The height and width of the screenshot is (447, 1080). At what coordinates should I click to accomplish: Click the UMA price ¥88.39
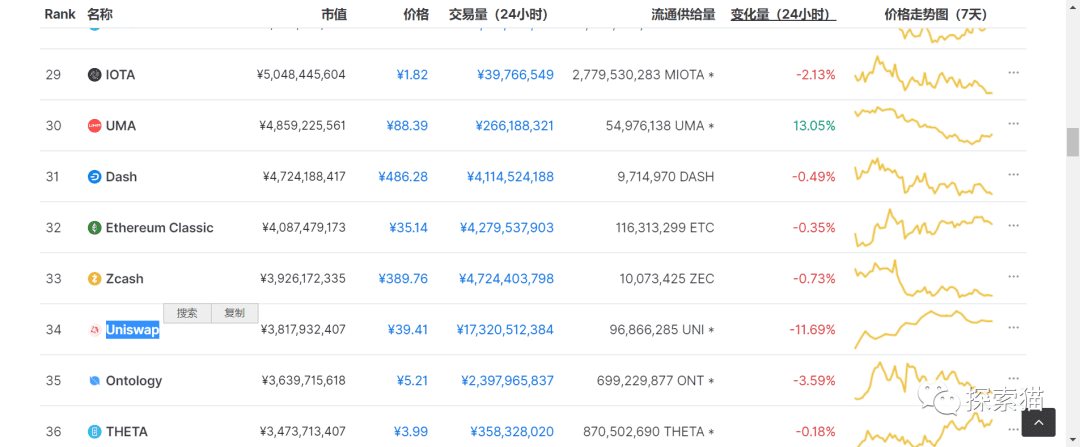(x=408, y=126)
